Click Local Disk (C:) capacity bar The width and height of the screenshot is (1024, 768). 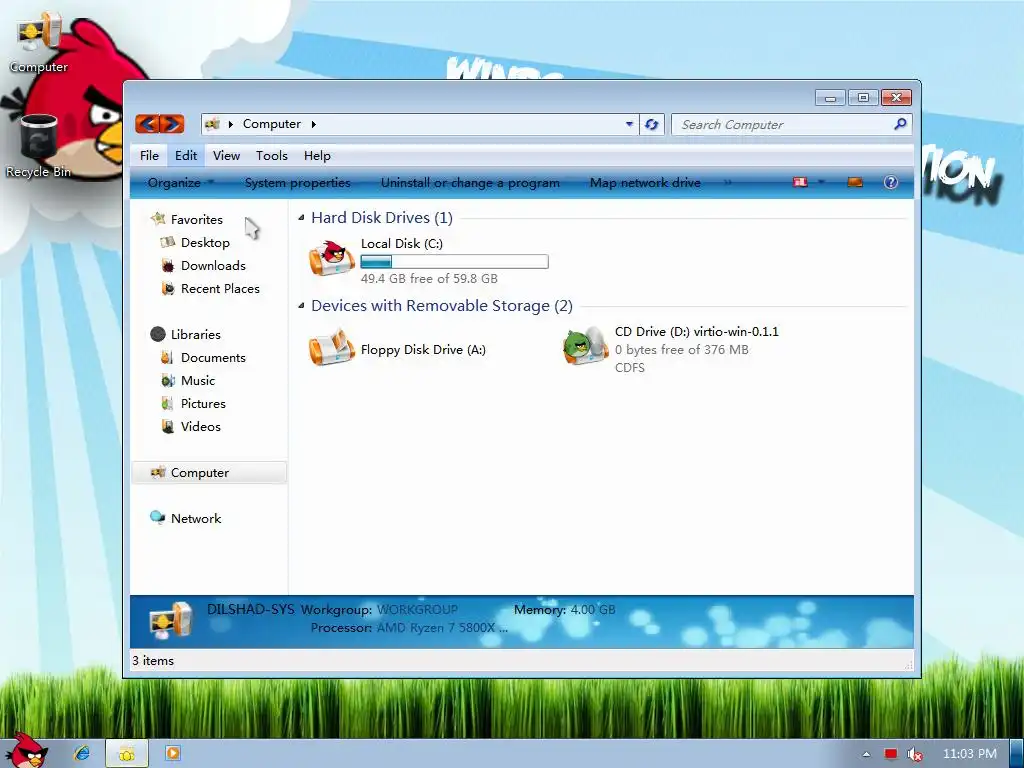click(x=455, y=262)
